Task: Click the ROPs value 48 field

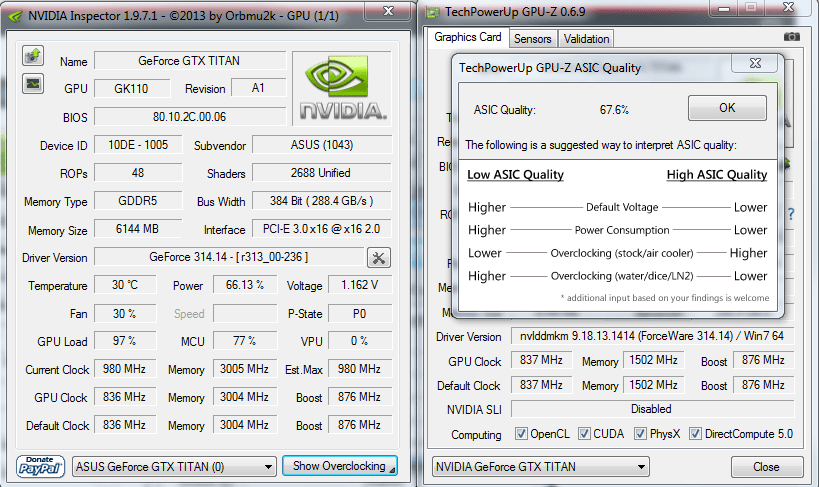Action: [138, 173]
